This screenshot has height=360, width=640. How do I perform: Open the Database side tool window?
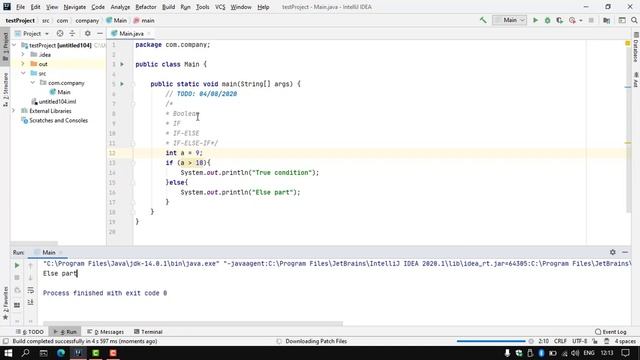(636, 48)
